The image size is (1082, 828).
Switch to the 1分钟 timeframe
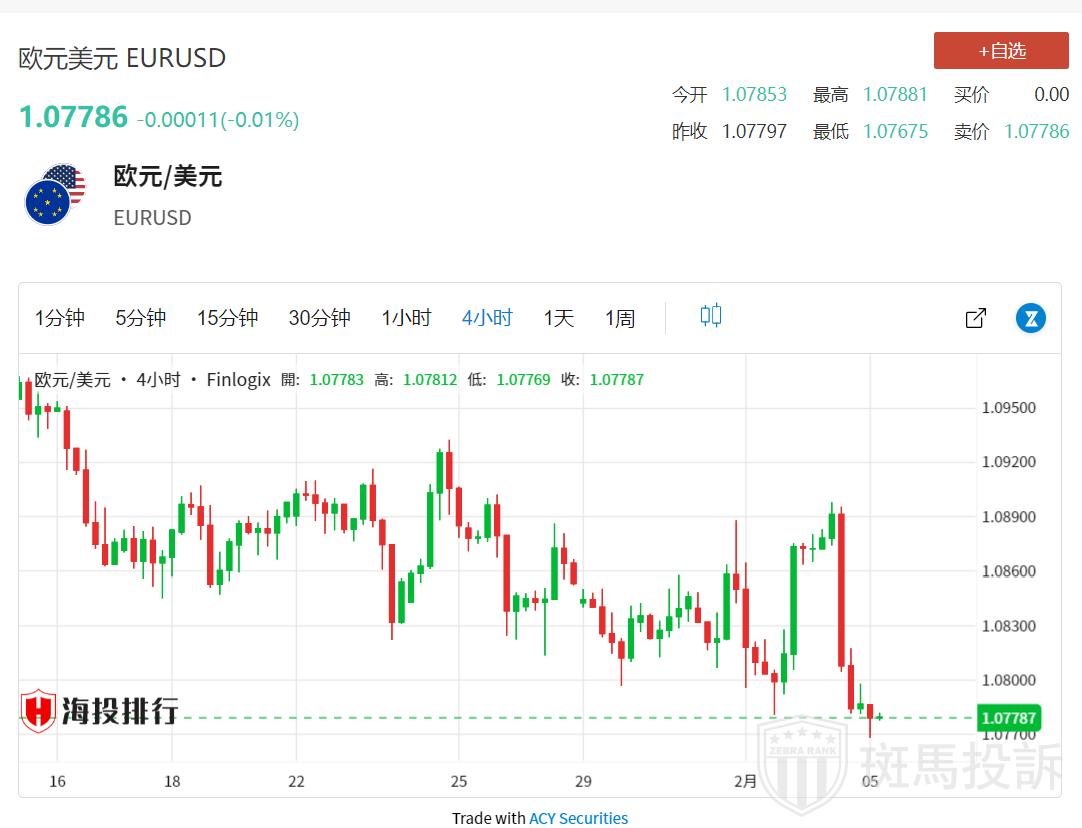pos(60,318)
